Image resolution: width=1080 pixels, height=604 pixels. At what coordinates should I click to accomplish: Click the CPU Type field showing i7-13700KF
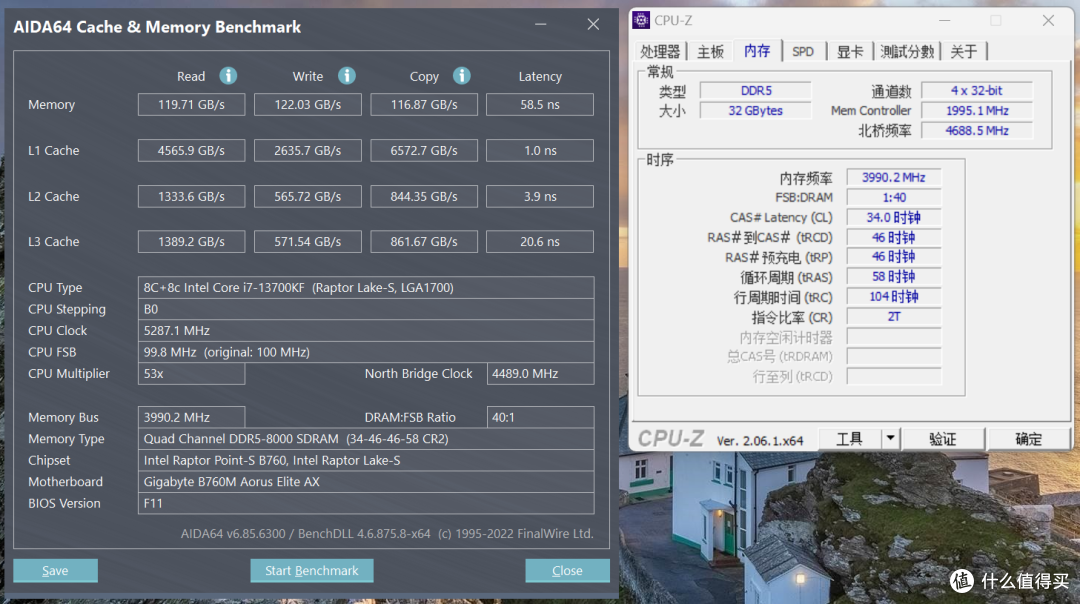coord(366,288)
